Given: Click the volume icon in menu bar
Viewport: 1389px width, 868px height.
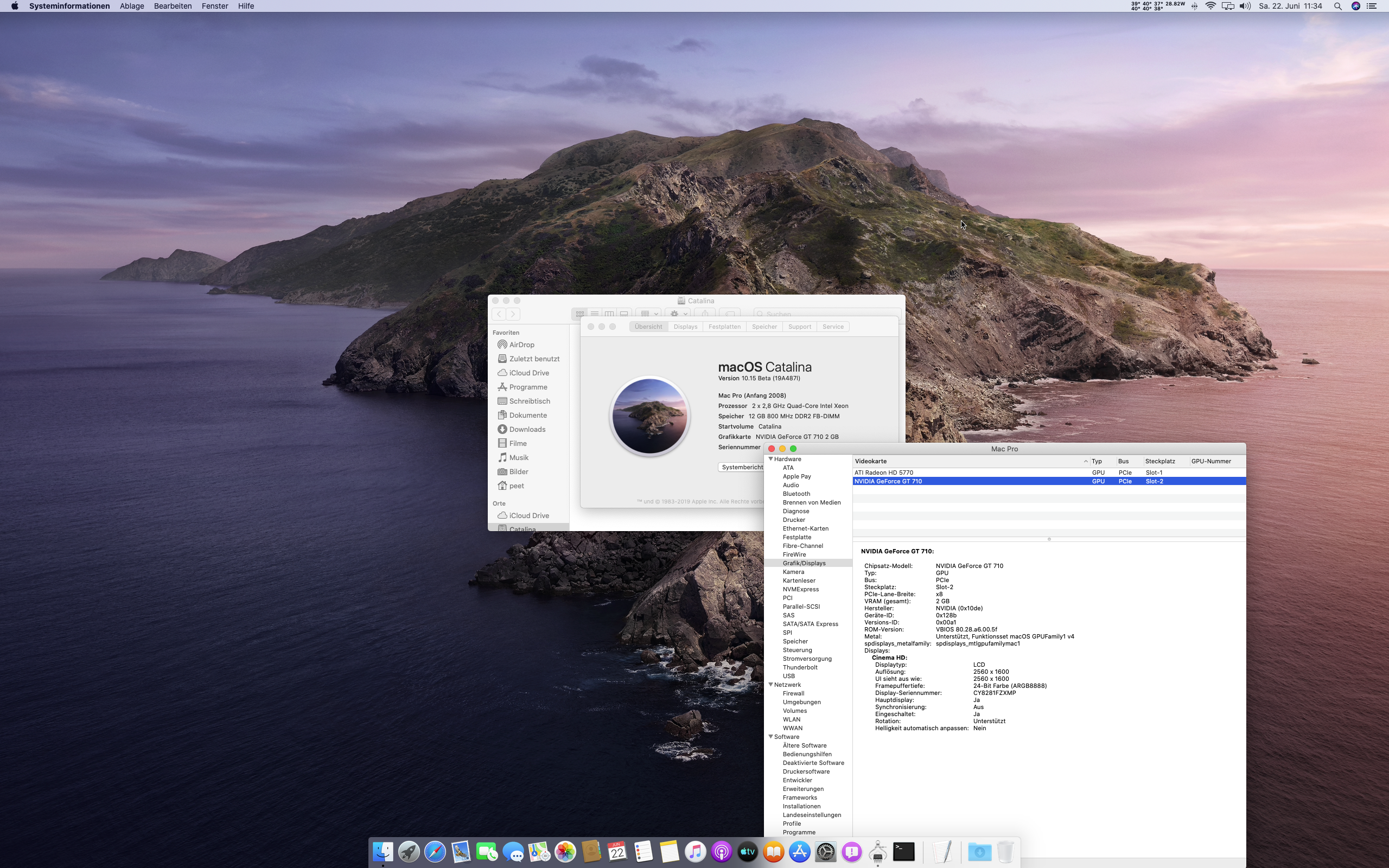Looking at the screenshot, I should [x=1244, y=7].
